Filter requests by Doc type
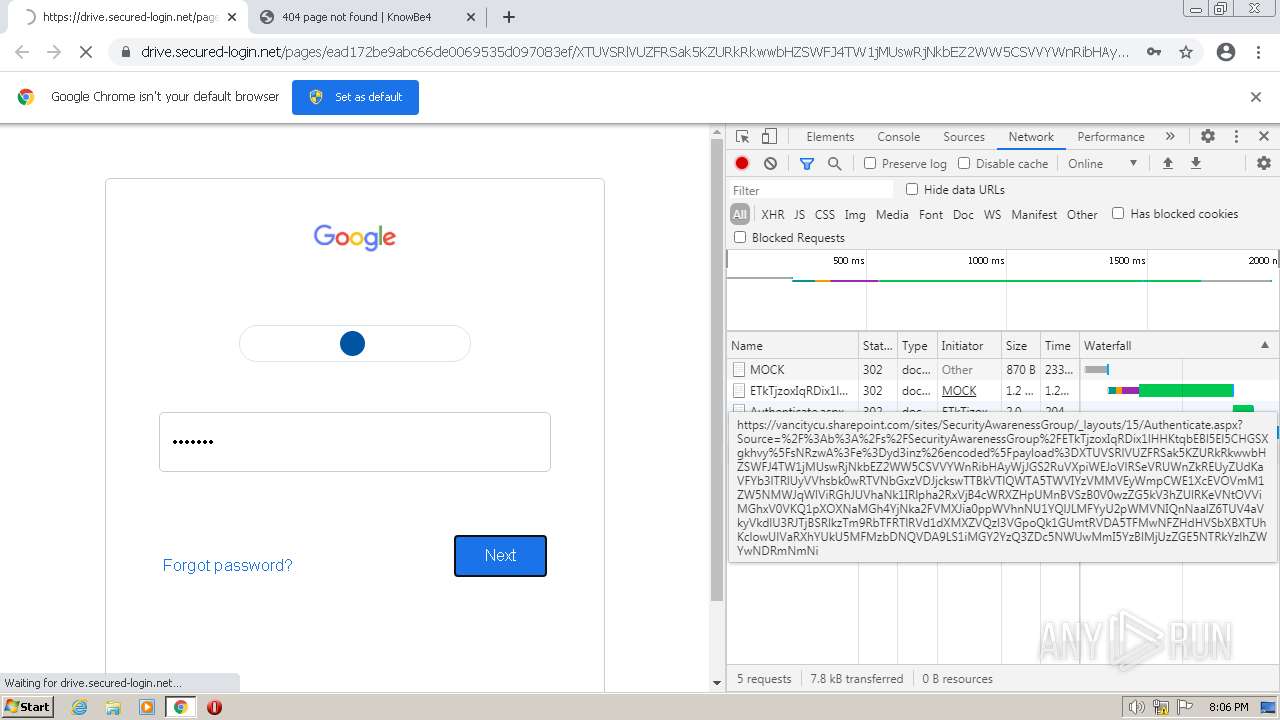The width and height of the screenshot is (1280, 720). [x=963, y=214]
